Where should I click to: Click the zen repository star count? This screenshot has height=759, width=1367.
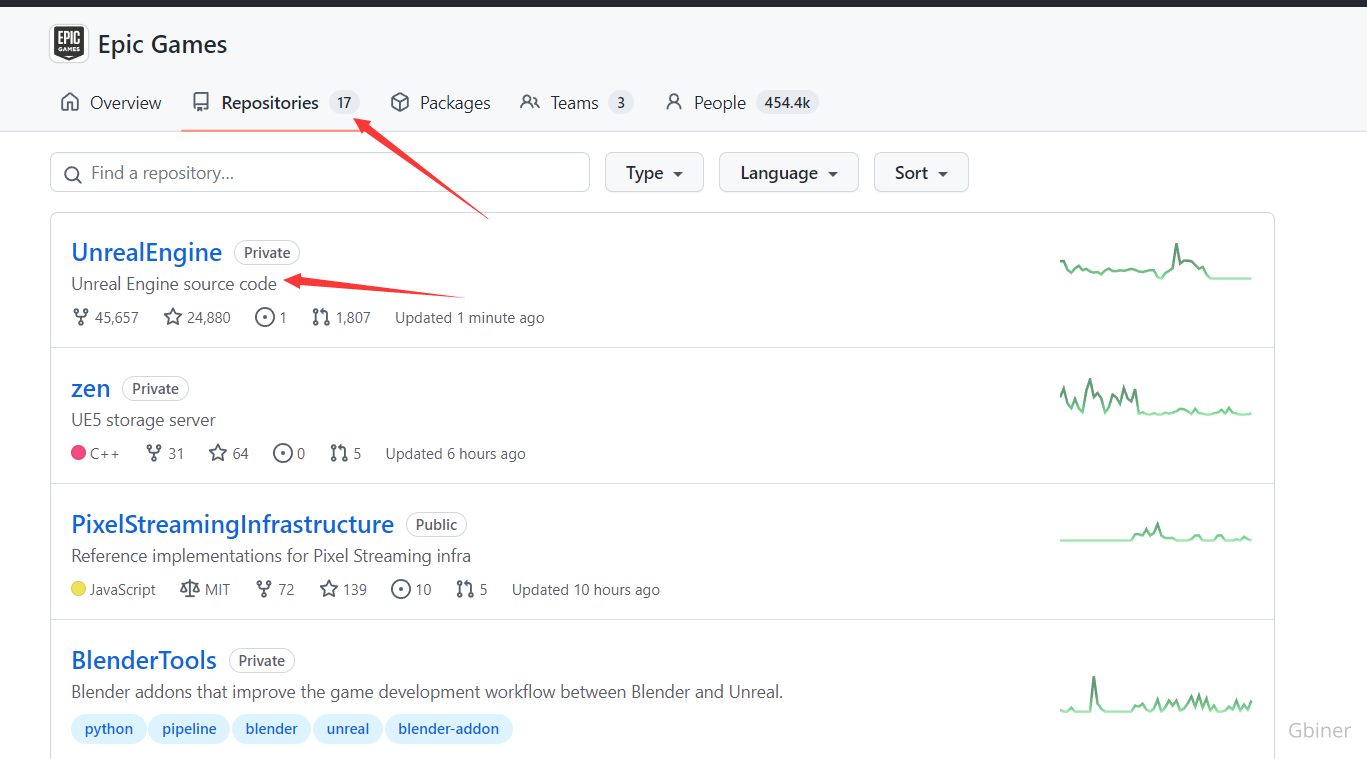pyautogui.click(x=229, y=454)
